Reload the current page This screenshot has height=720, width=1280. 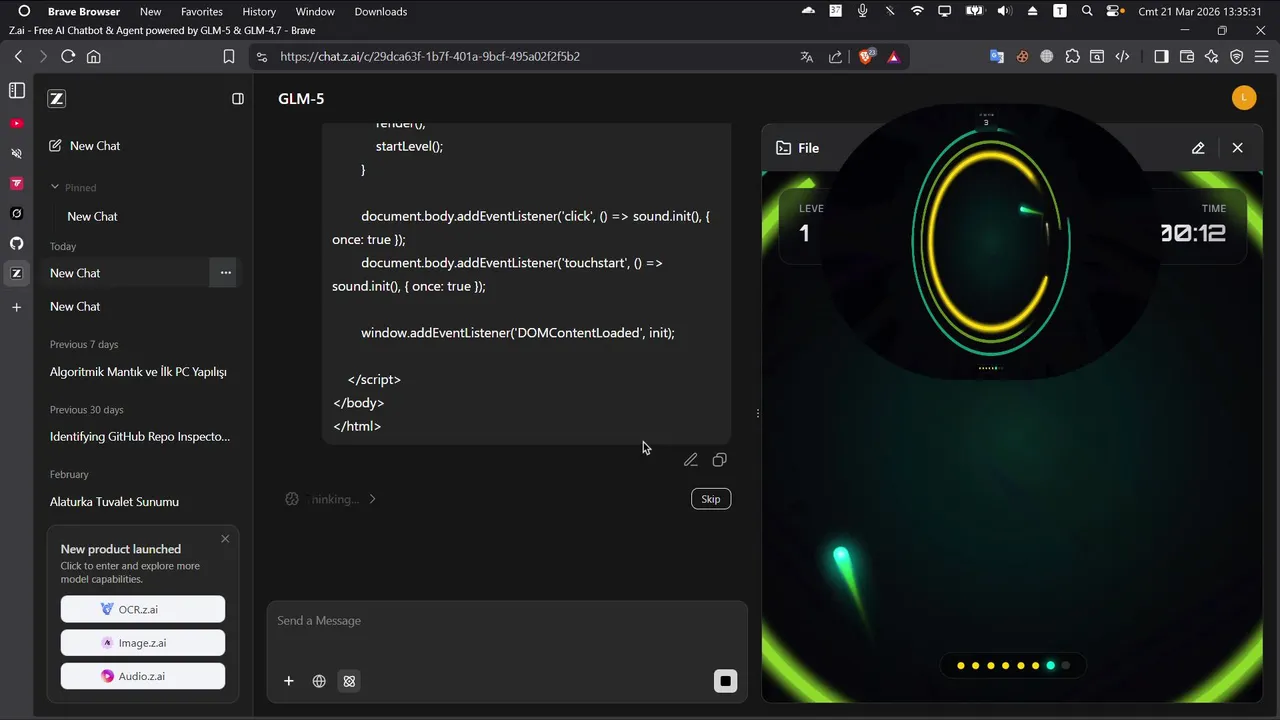(68, 57)
